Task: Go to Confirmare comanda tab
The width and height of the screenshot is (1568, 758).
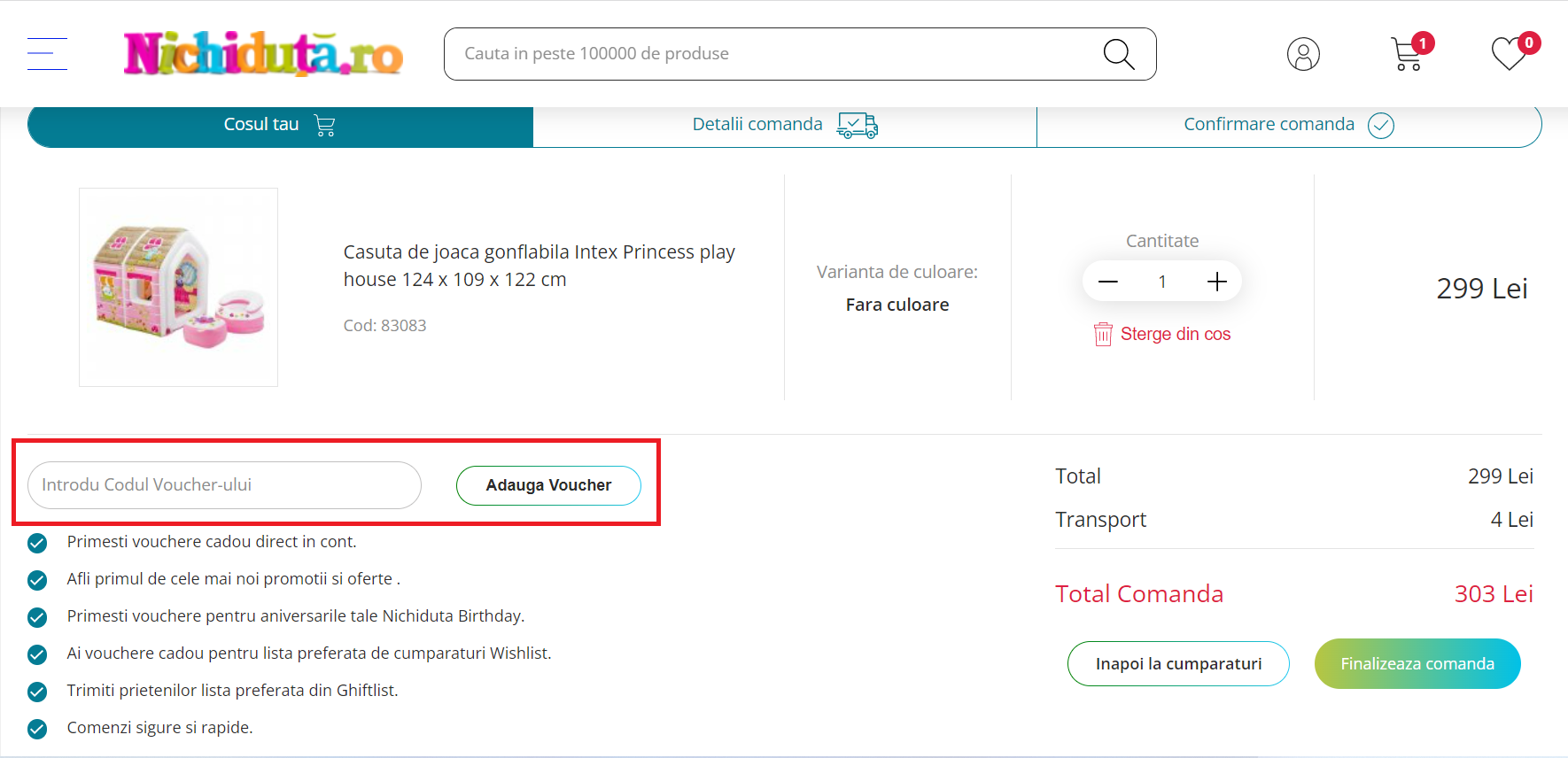Action: pyautogui.click(x=1288, y=125)
